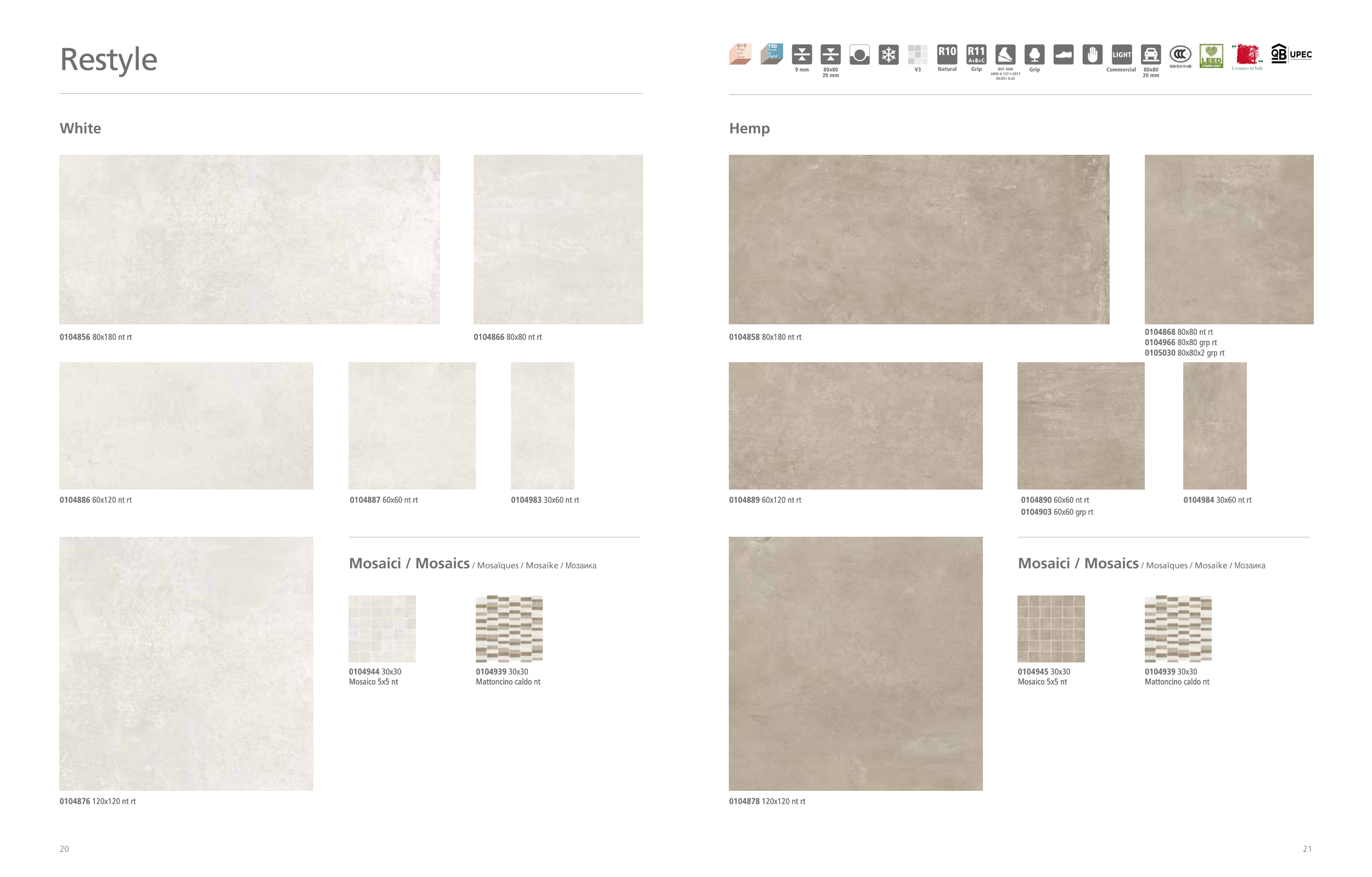Click the T2D Touch to digital icon
The height and width of the screenshot is (877, 1372).
[772, 54]
